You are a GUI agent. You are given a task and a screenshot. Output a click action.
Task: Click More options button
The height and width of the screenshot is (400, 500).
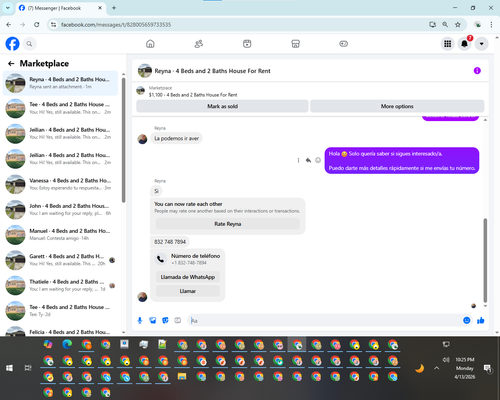[397, 106]
